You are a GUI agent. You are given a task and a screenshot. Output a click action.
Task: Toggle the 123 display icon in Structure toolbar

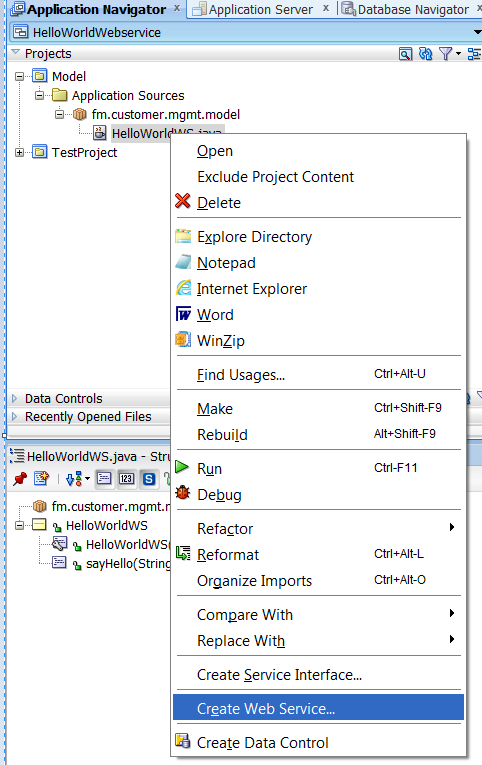coord(126,479)
